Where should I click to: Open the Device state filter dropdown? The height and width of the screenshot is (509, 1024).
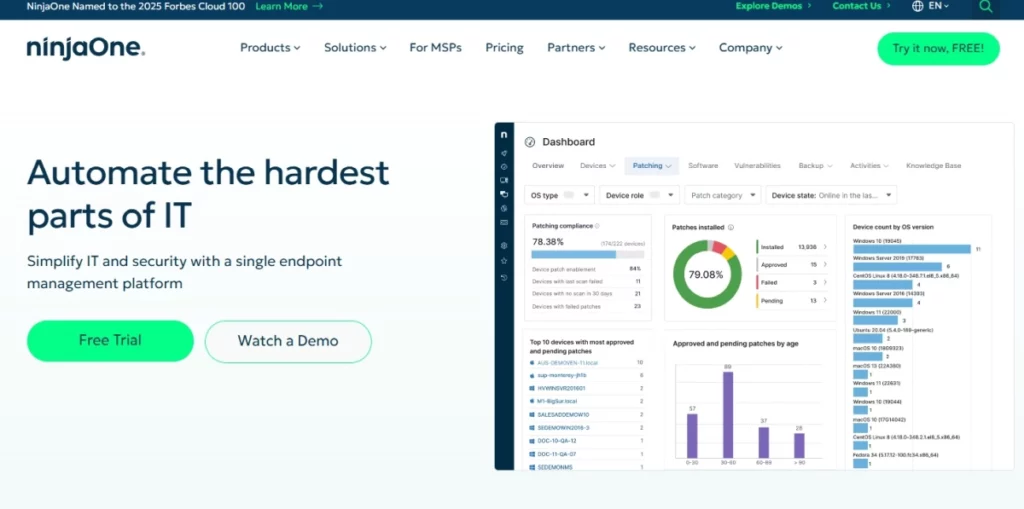tap(832, 195)
